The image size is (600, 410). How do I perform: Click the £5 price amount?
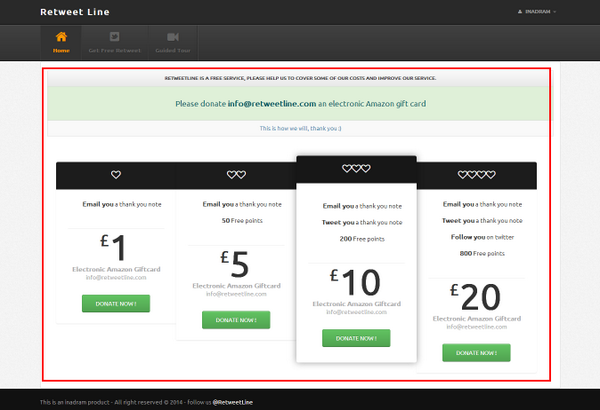[235, 264]
